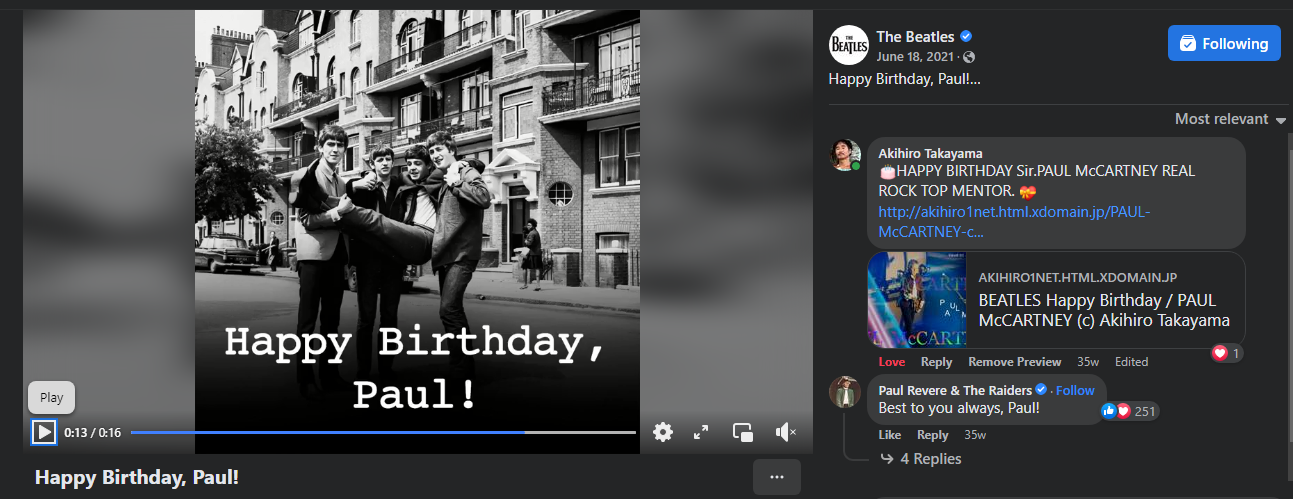This screenshot has height=499, width=1293.
Task: Click the June 18, 2021 post date
Action: 917,57
